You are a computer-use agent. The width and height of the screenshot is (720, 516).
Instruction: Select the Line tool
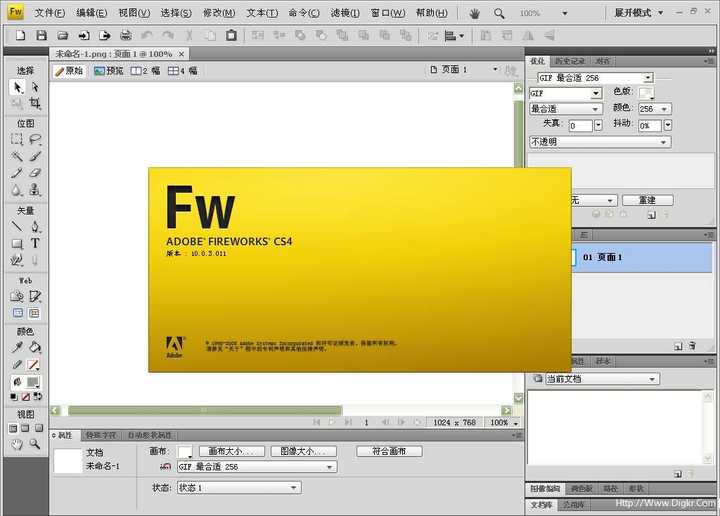(x=17, y=226)
